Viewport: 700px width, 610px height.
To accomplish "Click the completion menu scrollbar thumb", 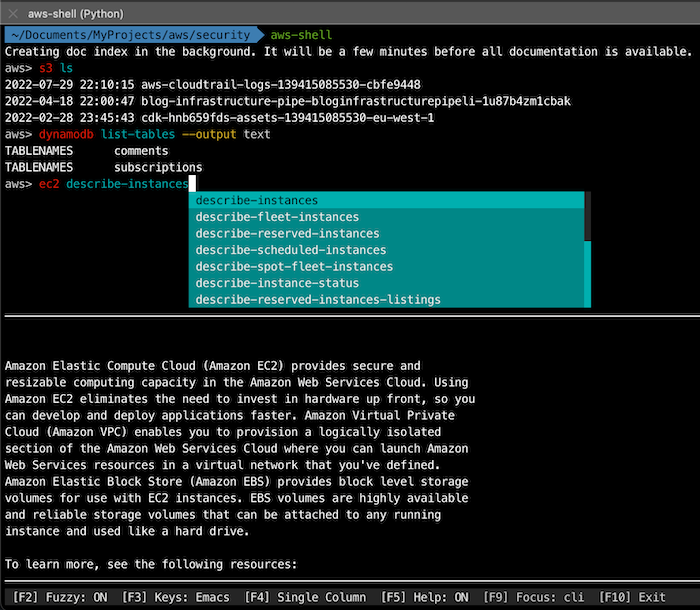I will coord(588,216).
